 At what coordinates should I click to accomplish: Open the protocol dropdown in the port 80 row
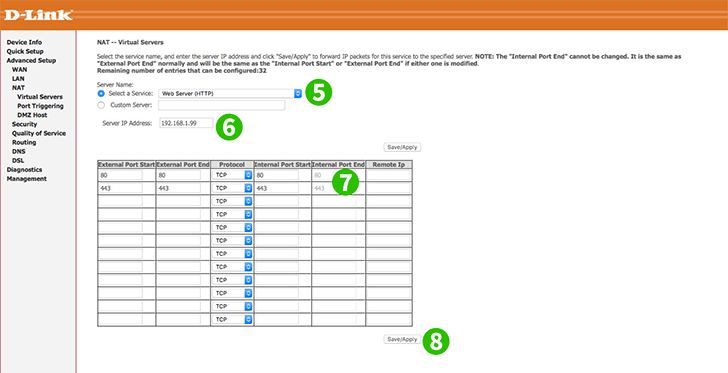point(231,175)
